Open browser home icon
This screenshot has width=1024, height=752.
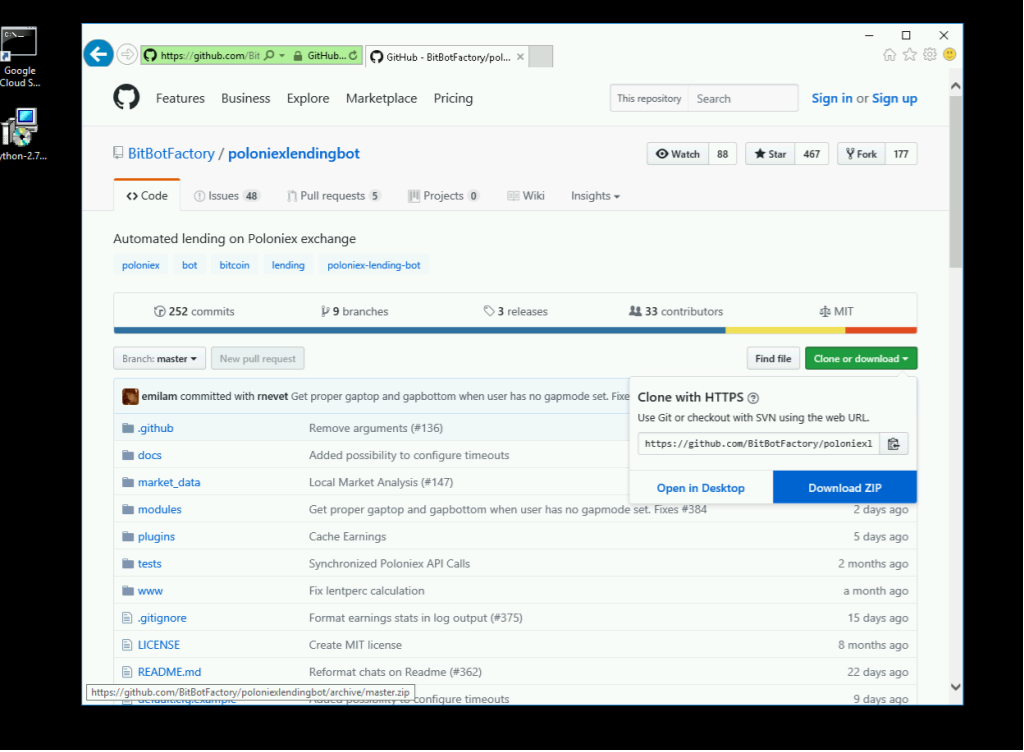(889, 55)
